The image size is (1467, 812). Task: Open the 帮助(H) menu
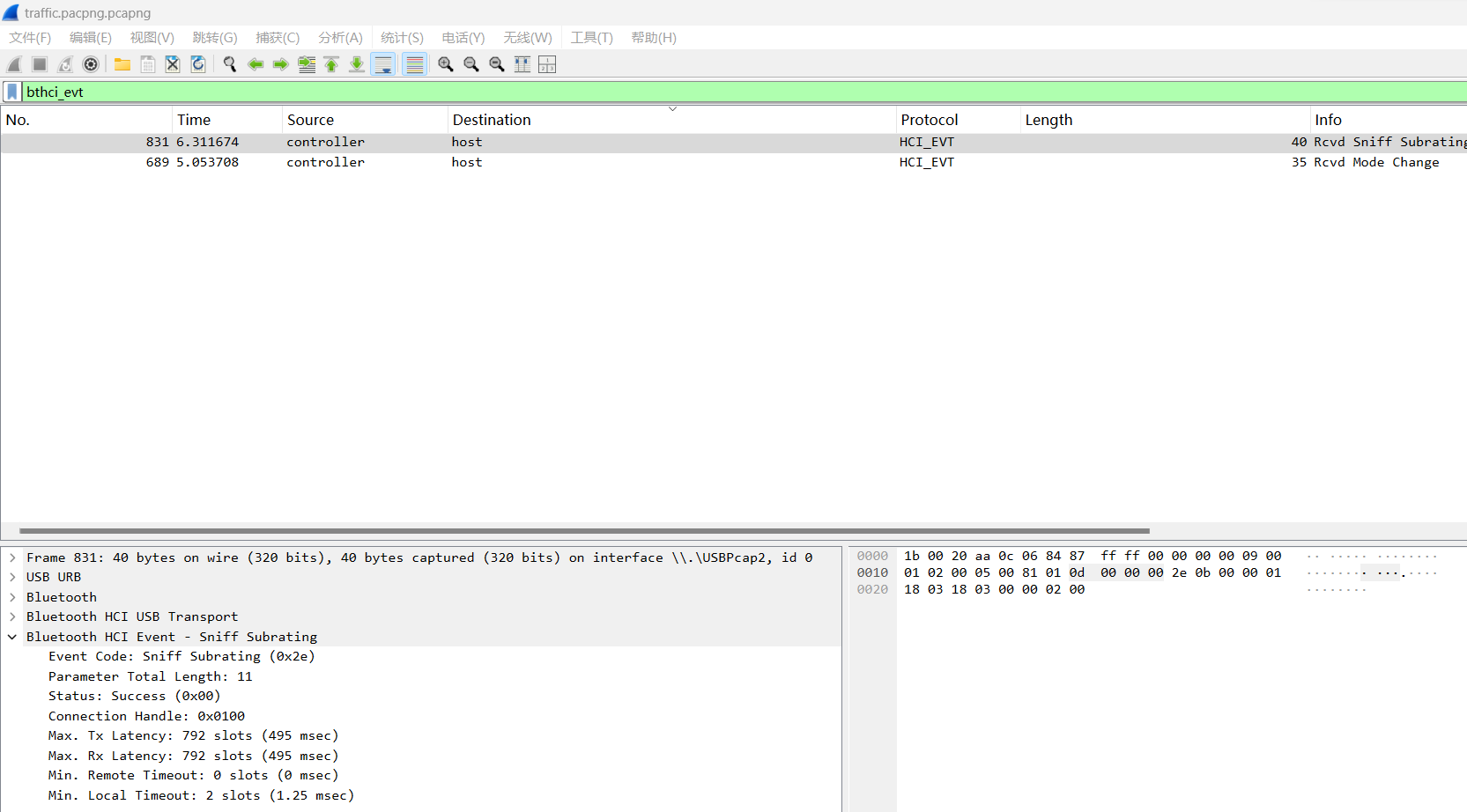(x=654, y=37)
